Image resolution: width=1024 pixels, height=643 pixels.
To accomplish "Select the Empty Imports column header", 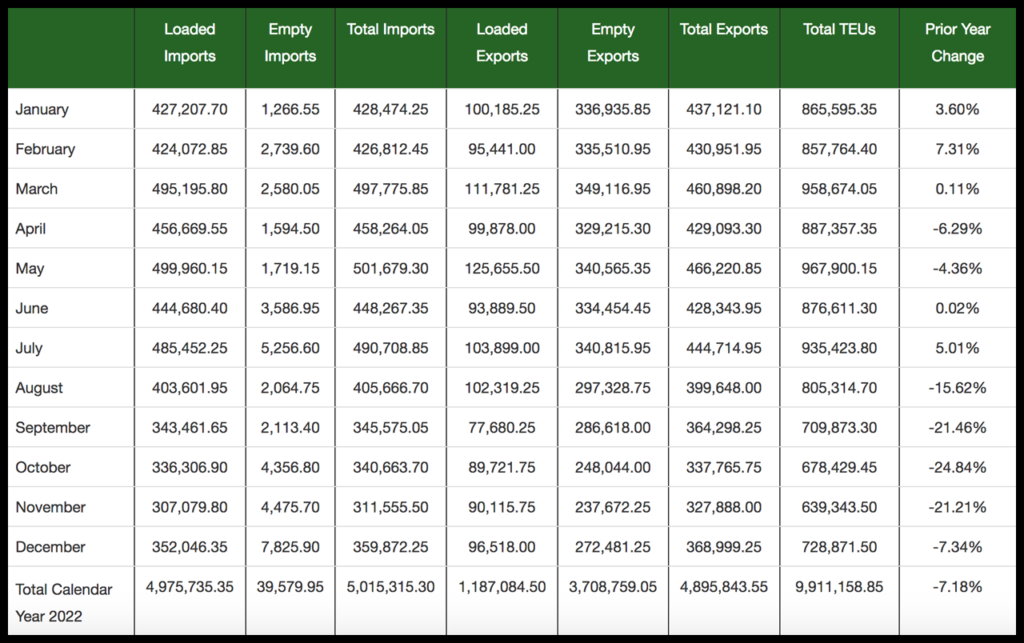I will click(288, 43).
